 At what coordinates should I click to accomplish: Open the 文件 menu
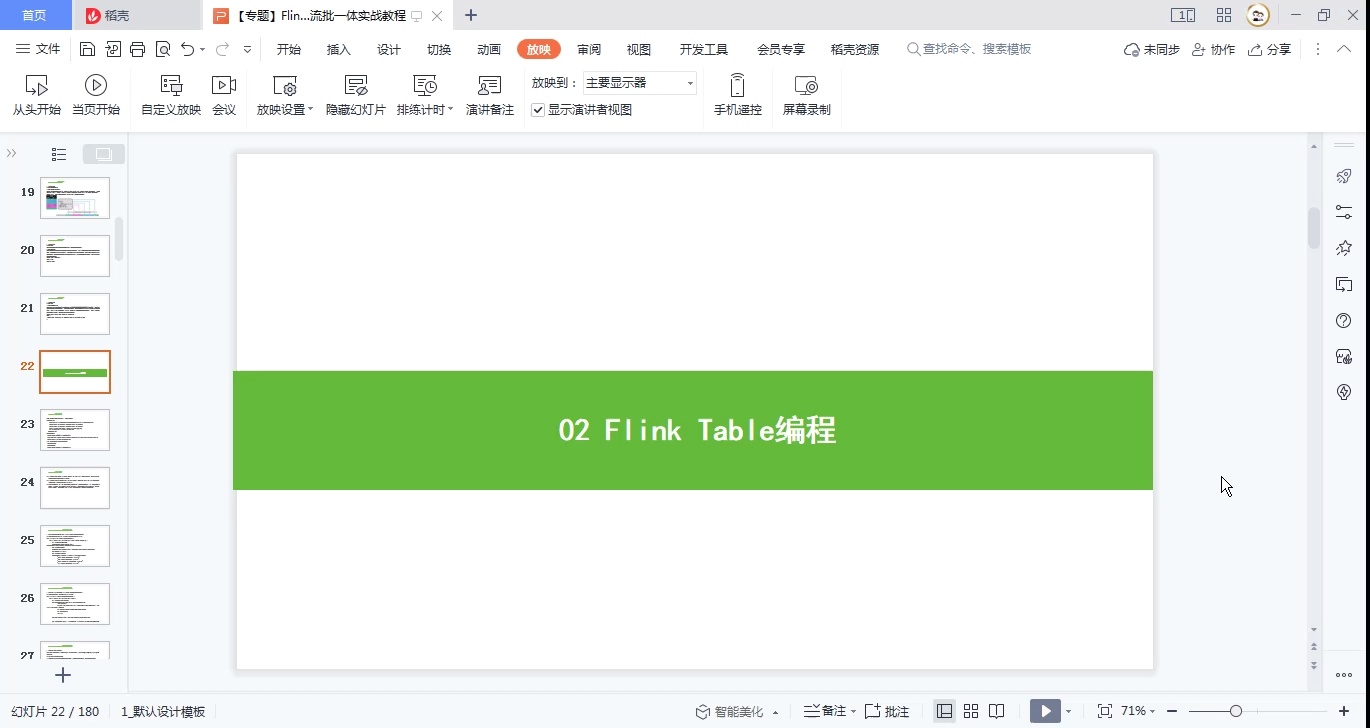[x=47, y=48]
